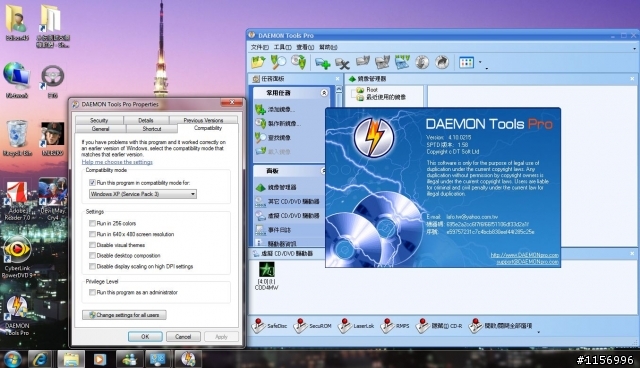The height and width of the screenshot is (368, 640).
Task: Uncheck Run this program in compatibility mode
Action: (x=92, y=183)
